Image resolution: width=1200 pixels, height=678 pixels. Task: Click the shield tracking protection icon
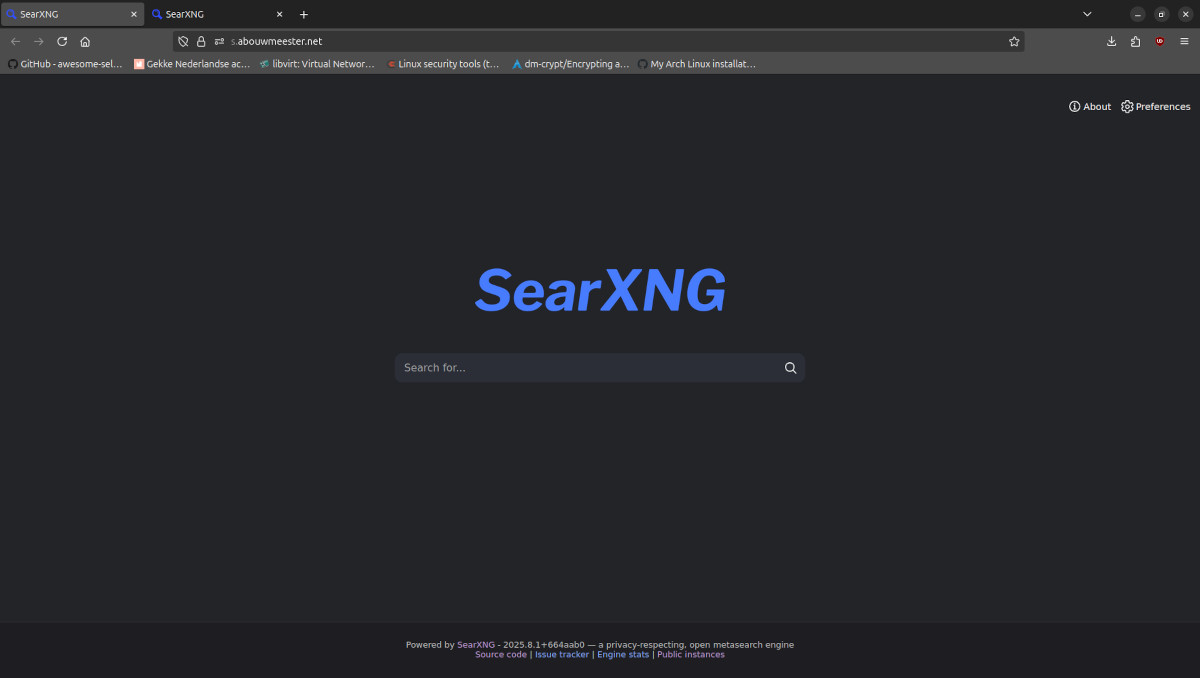pos(183,41)
